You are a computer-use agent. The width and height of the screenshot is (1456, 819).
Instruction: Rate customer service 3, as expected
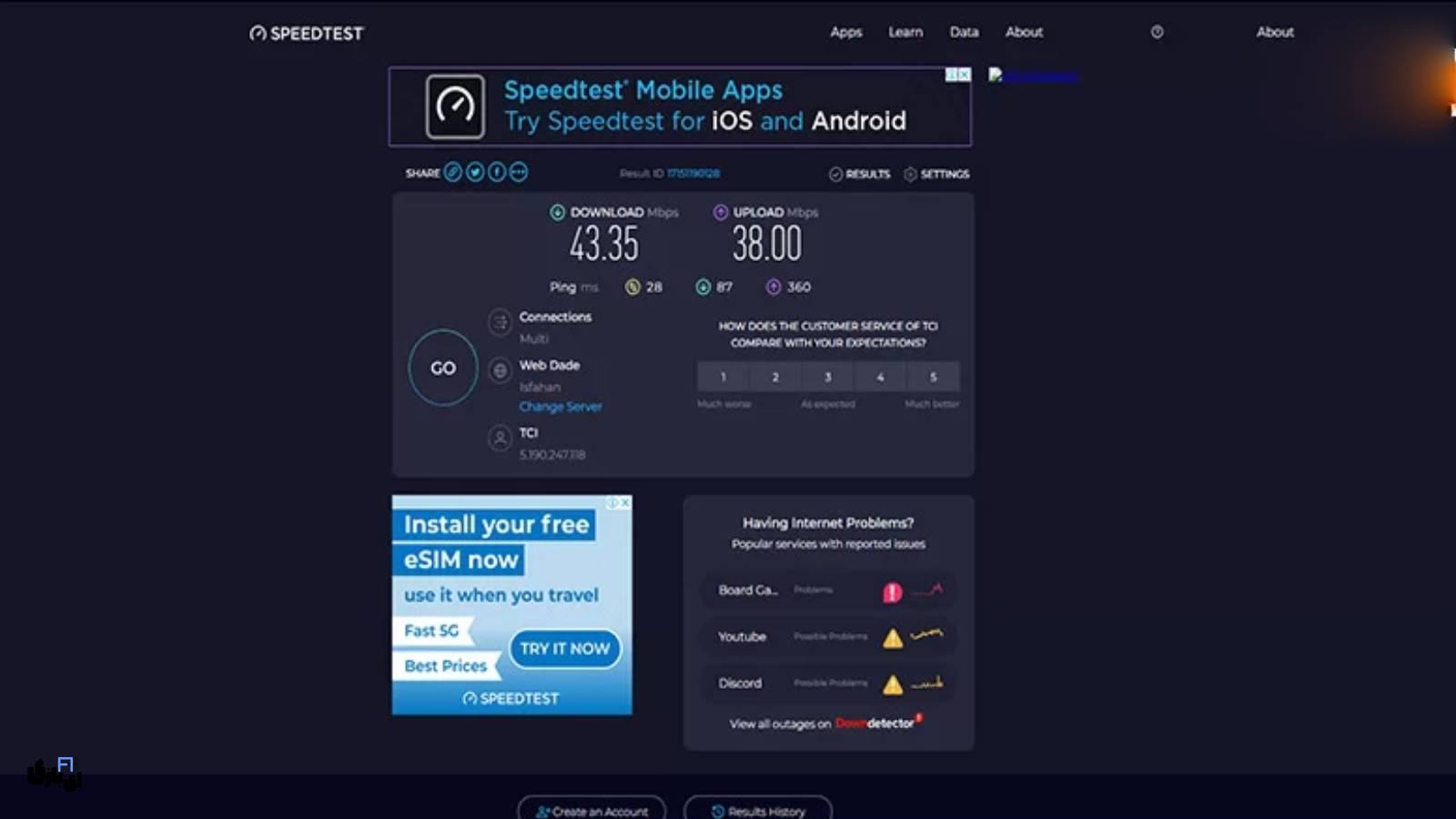click(x=828, y=377)
